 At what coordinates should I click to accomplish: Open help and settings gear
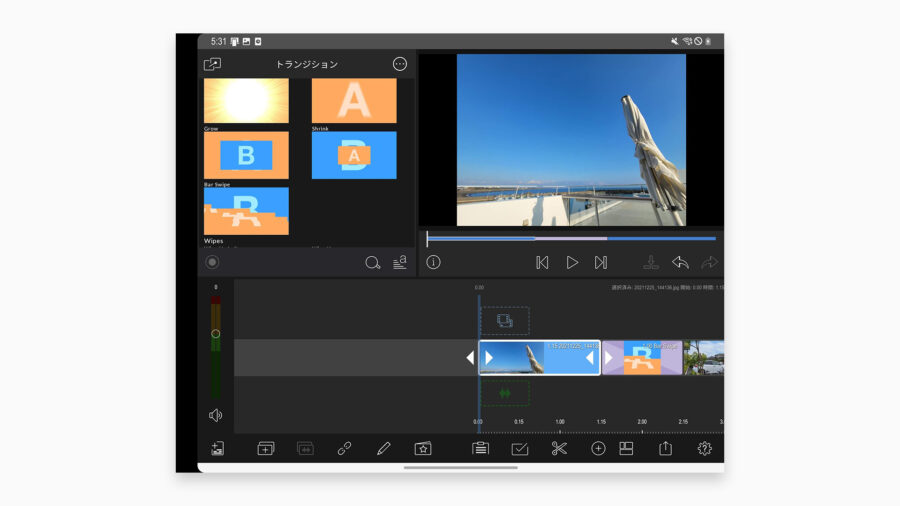pos(704,448)
